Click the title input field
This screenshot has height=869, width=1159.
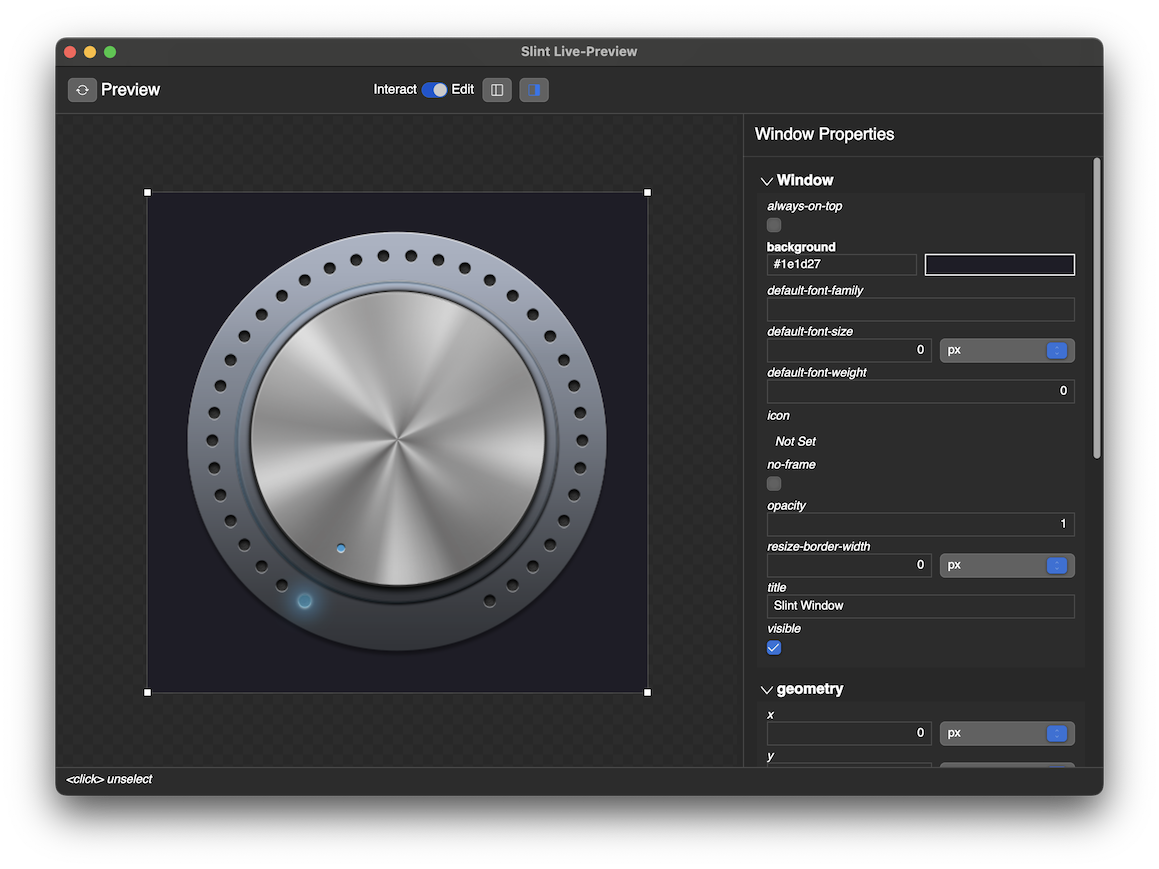point(920,606)
